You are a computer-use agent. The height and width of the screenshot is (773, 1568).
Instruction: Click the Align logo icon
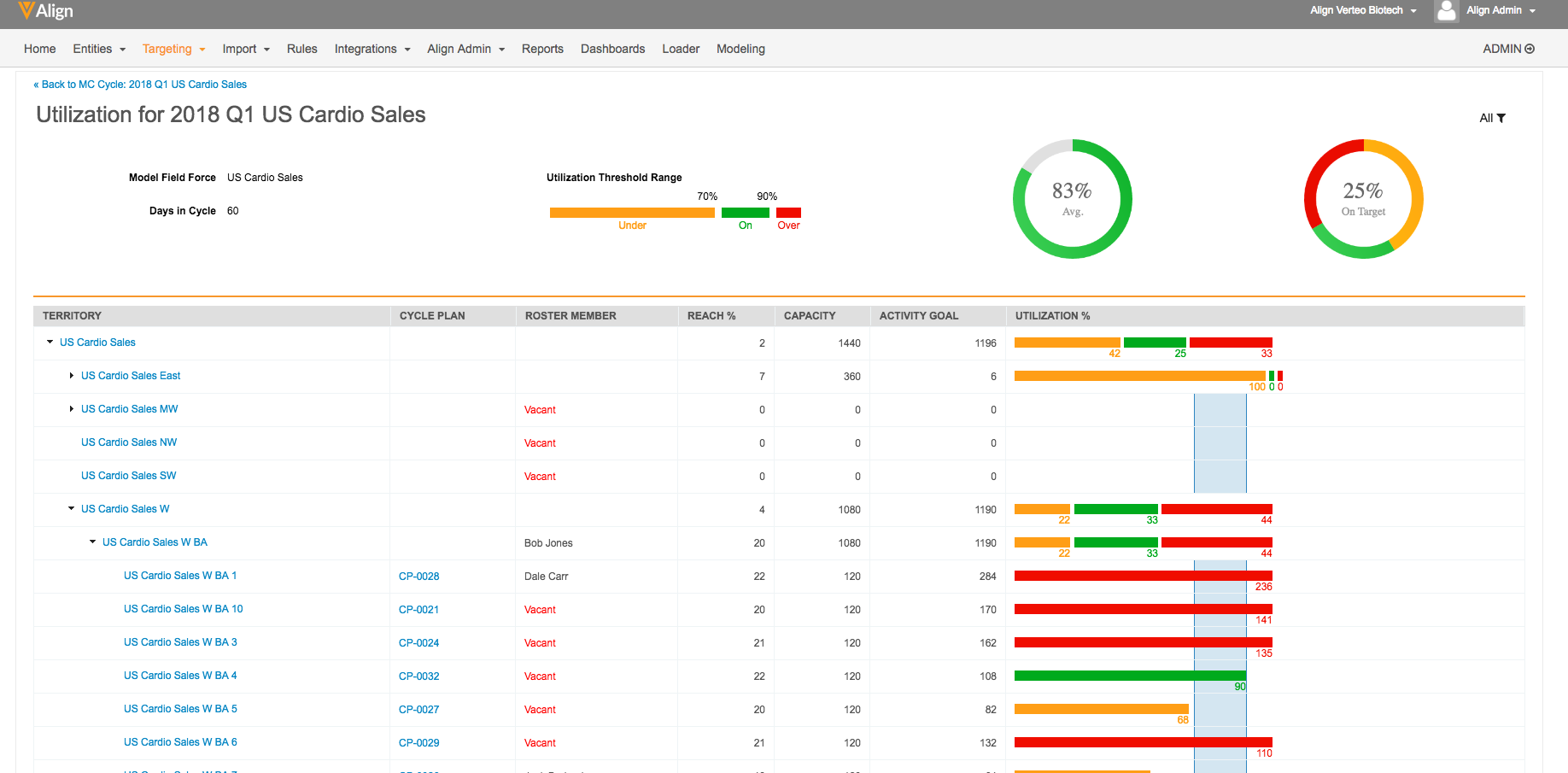pos(26,10)
